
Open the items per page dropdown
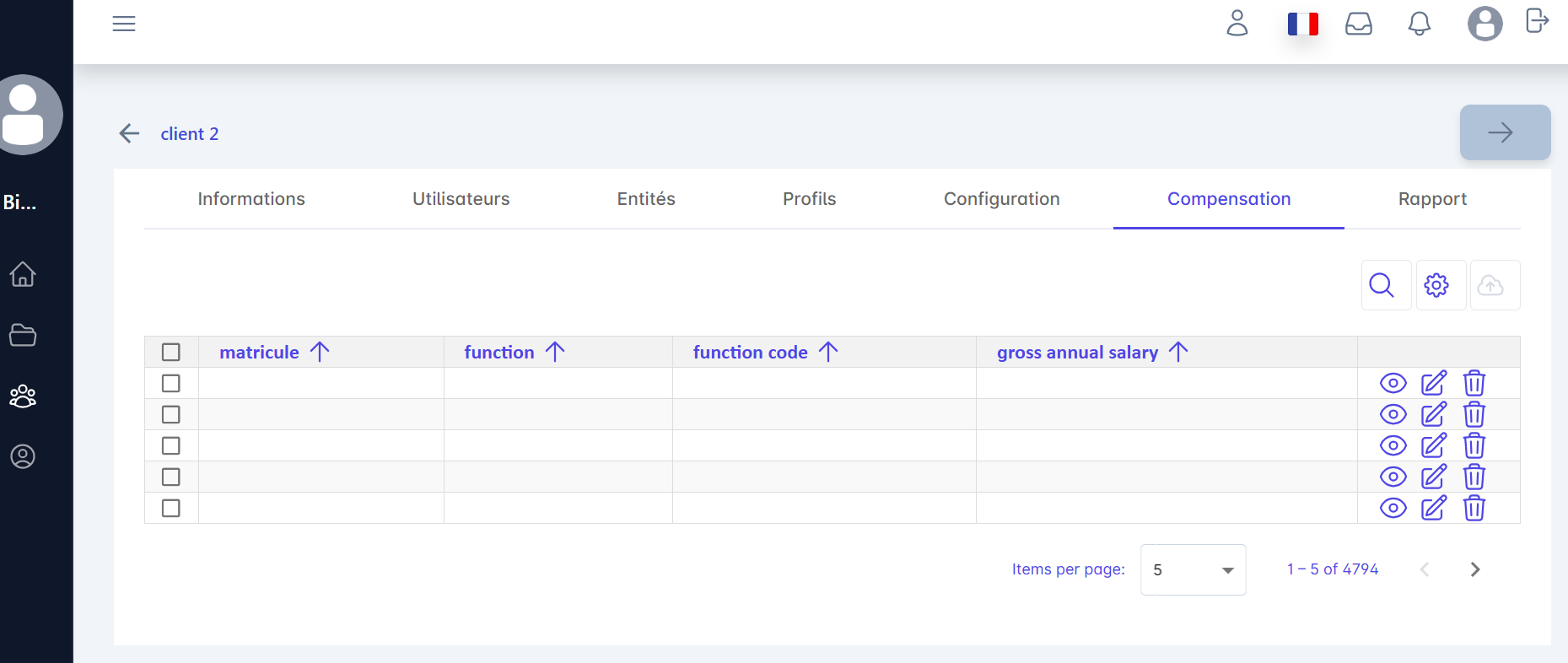pyautogui.click(x=1192, y=569)
